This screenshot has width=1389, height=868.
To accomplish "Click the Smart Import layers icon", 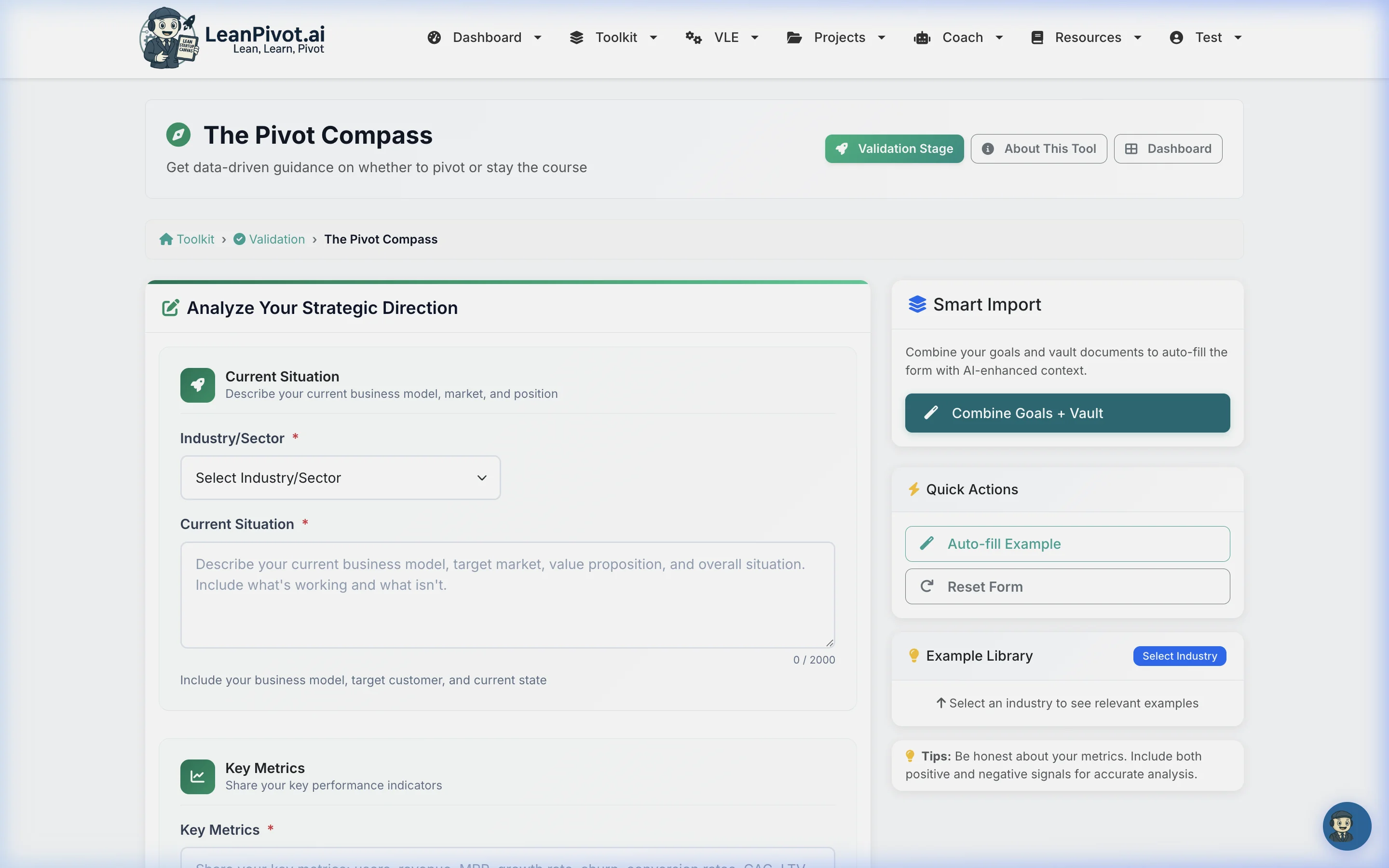I will click(x=917, y=304).
